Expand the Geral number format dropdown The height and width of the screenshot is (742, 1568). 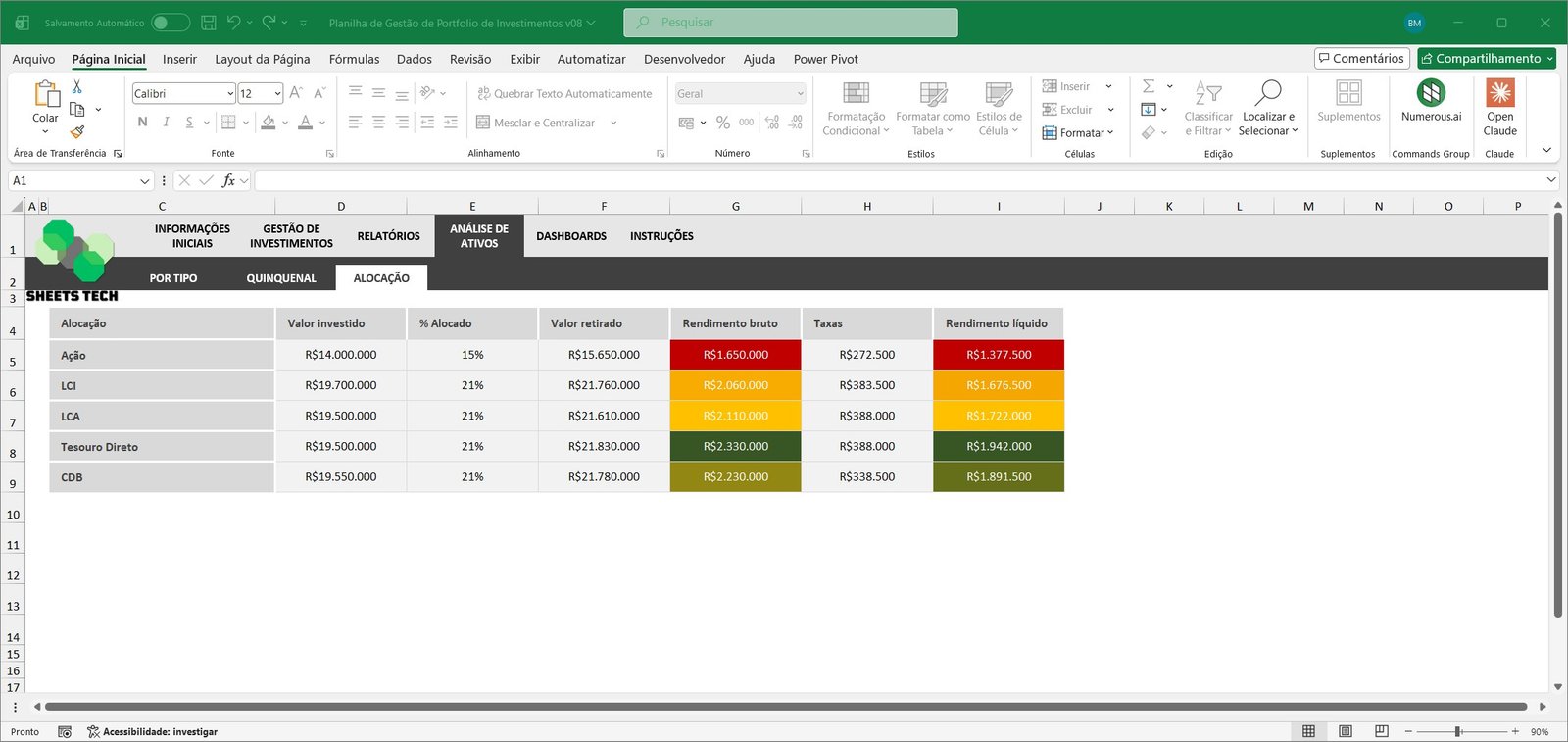(x=800, y=94)
